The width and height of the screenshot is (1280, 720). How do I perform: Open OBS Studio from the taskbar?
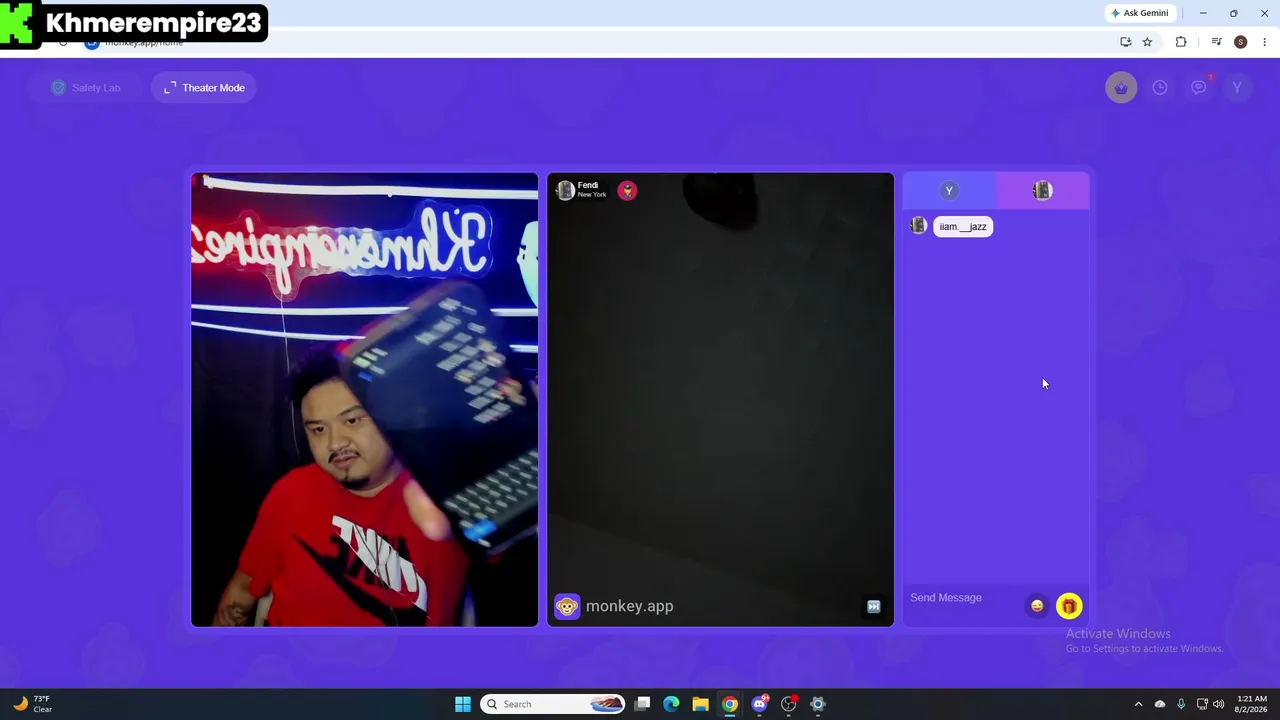pyautogui.click(x=788, y=704)
